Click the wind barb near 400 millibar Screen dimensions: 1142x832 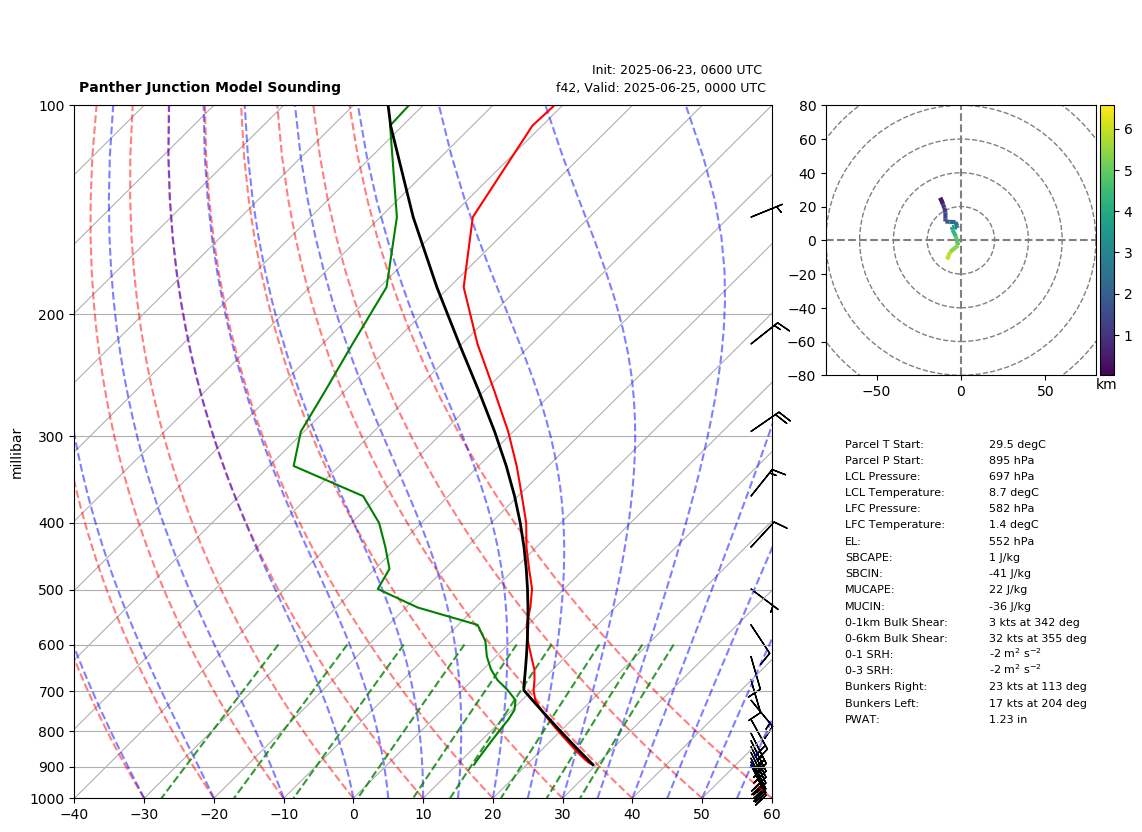769,534
